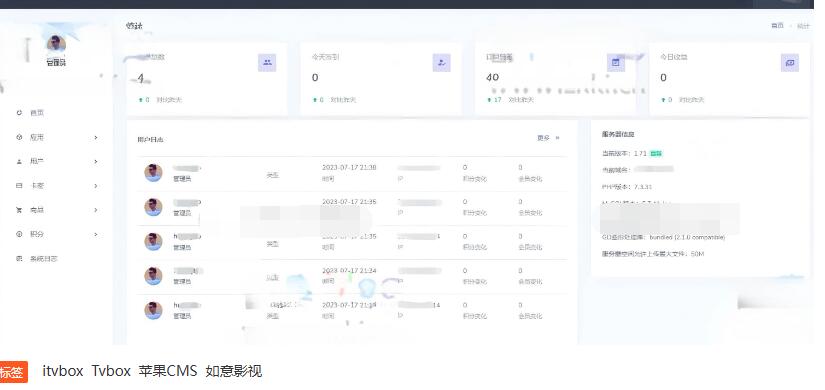Expand the 积分 sidebar menu chevron

(96, 234)
